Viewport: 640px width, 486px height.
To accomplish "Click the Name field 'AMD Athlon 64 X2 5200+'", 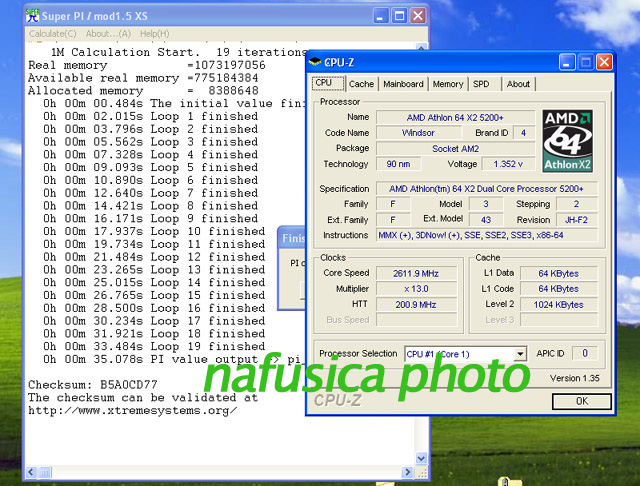I will 455,118.
